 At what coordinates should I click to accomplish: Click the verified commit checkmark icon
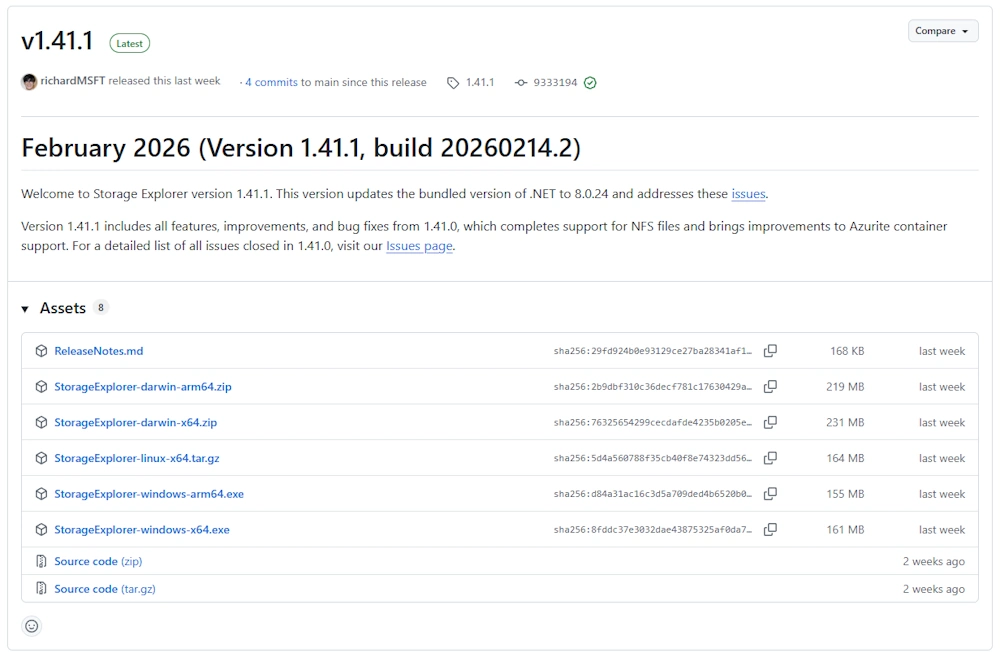coord(590,83)
